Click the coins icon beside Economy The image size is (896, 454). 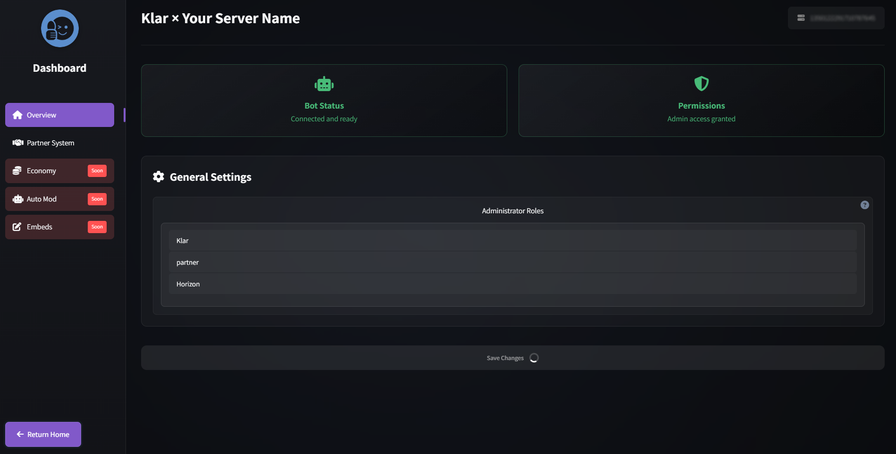click(17, 171)
